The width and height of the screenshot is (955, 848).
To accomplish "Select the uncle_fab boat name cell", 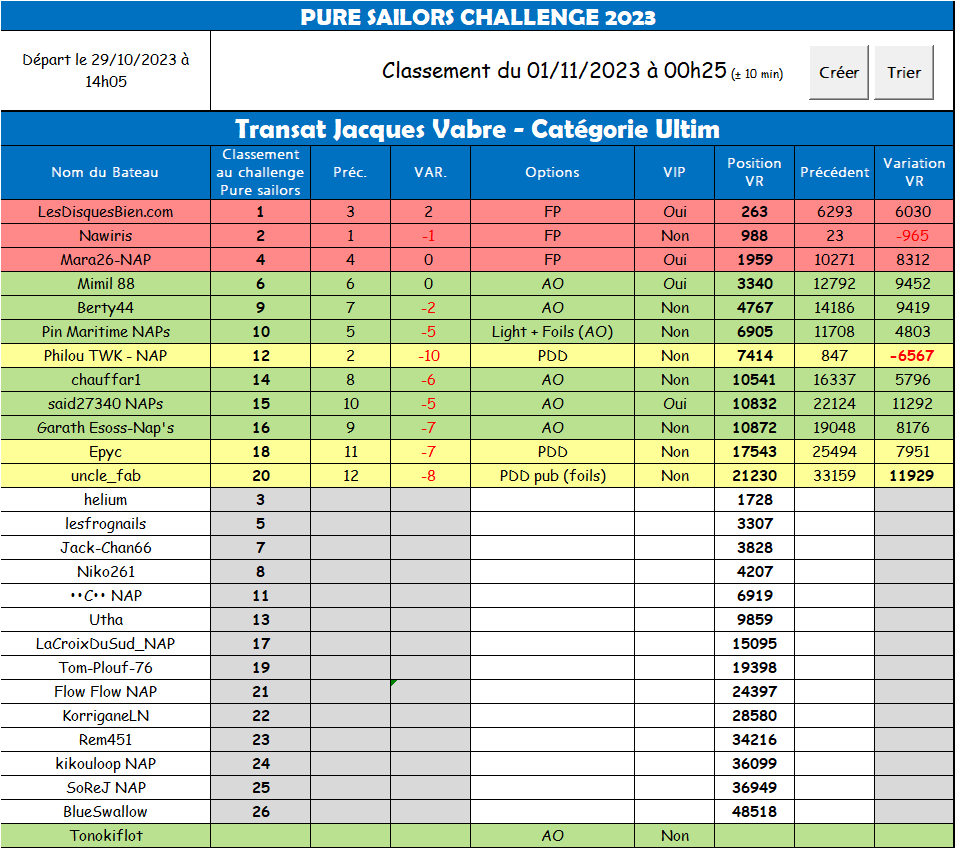I will coord(105,476).
